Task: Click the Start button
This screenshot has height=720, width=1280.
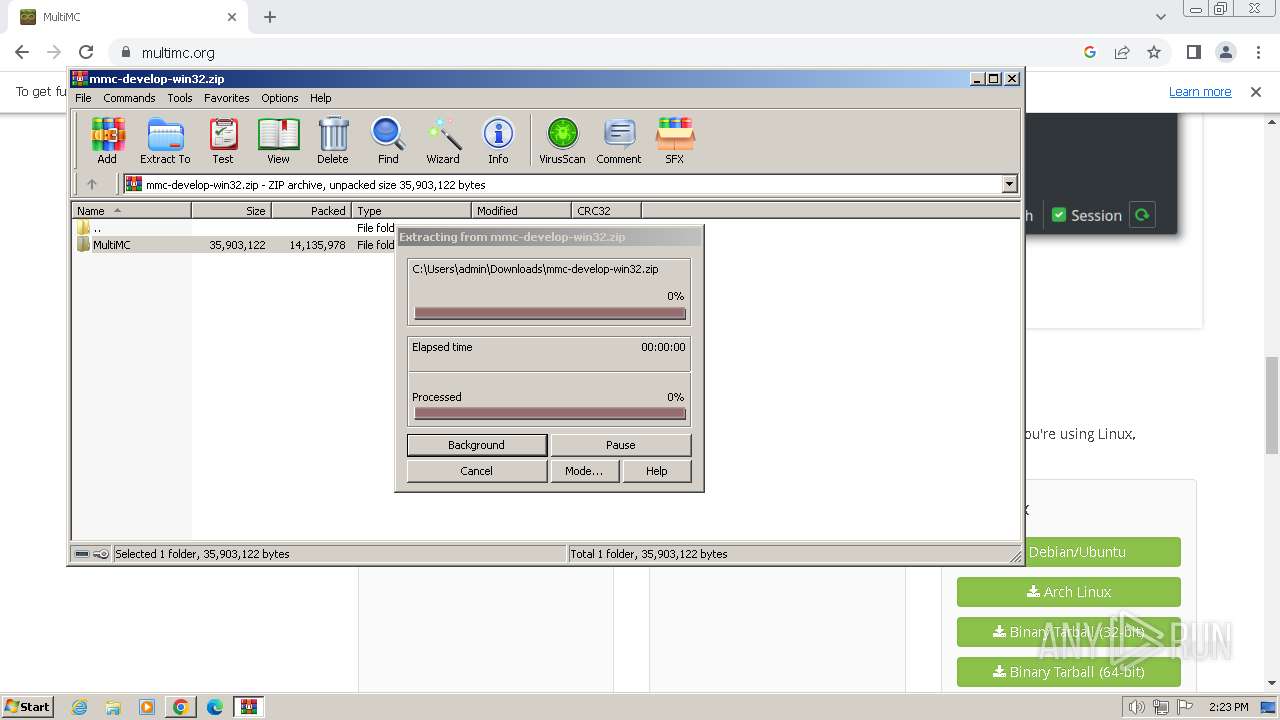Action: 28,707
